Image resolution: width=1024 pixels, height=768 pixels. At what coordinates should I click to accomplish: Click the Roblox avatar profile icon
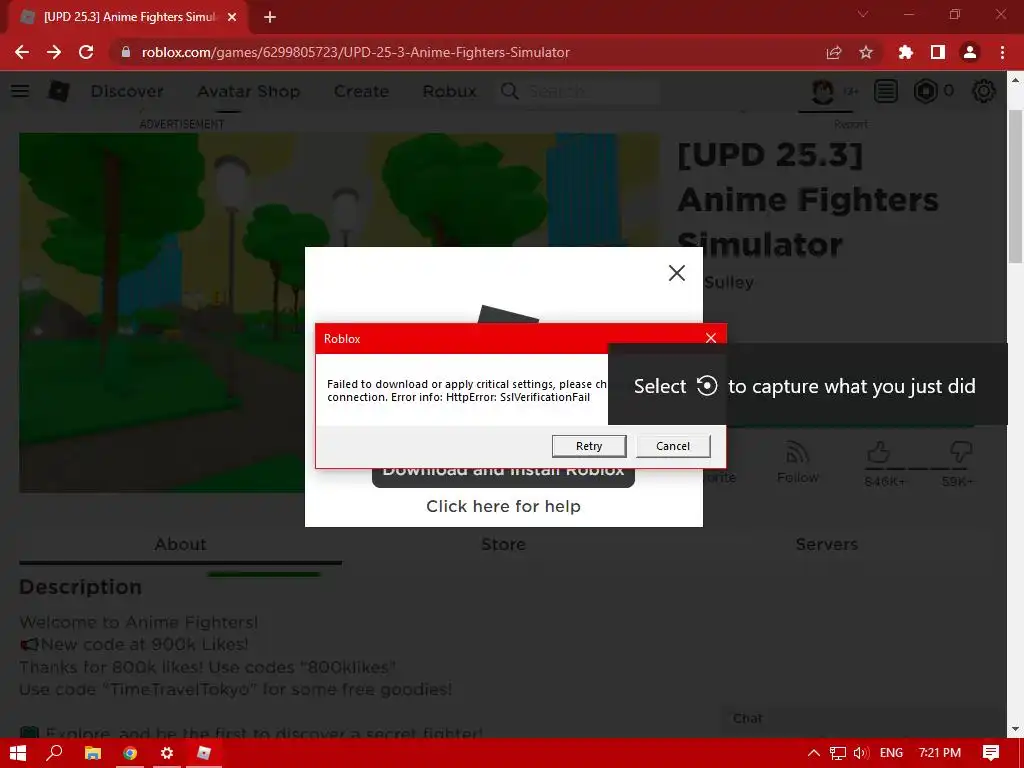coord(823,91)
